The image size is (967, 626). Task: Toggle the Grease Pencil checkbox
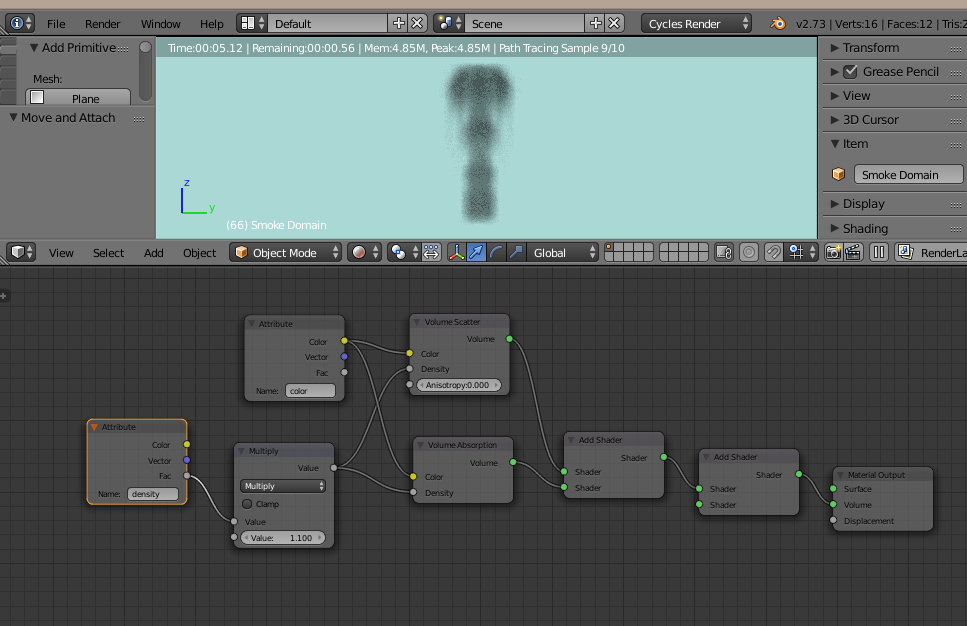851,71
